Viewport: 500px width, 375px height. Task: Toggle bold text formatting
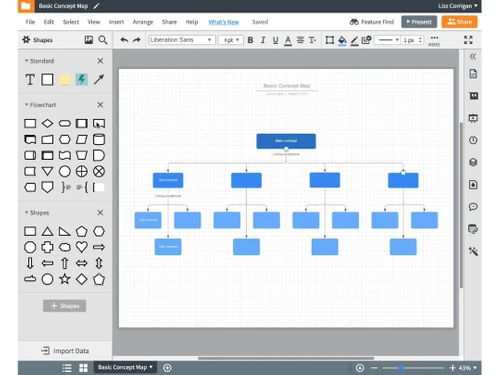(250, 40)
